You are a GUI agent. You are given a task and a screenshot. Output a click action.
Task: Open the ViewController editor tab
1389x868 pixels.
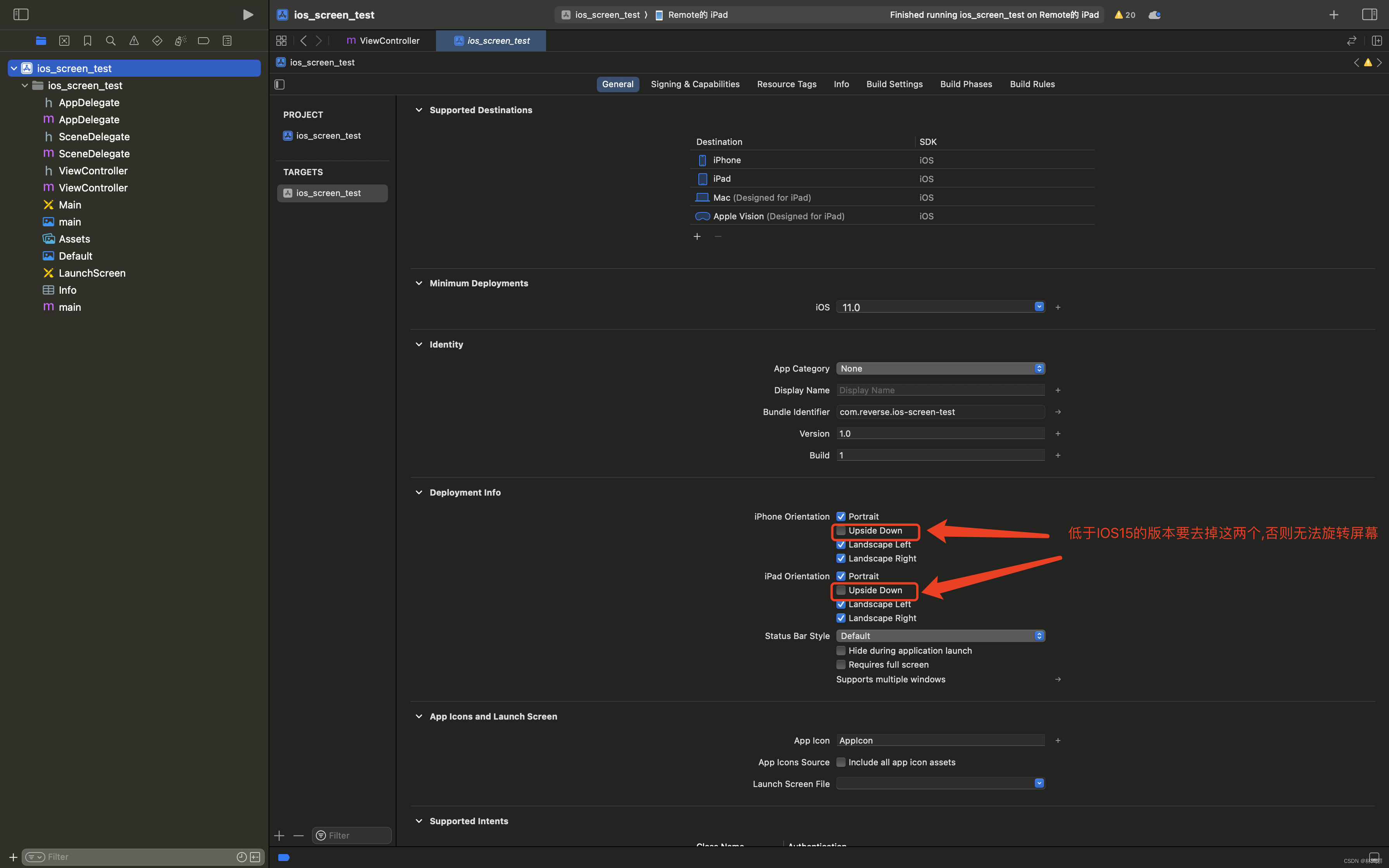click(x=383, y=41)
